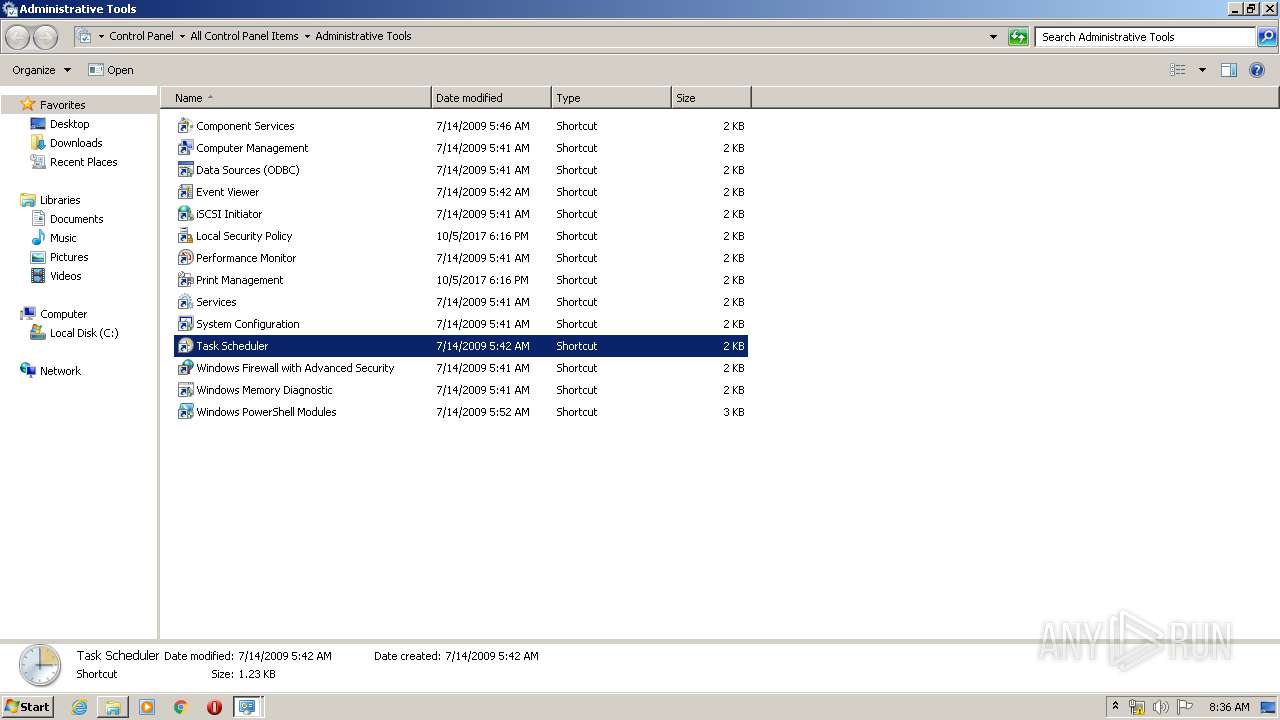The image size is (1280, 720).
Task: Select the Windows PowerShell Modules icon
Action: pyautogui.click(x=185, y=412)
